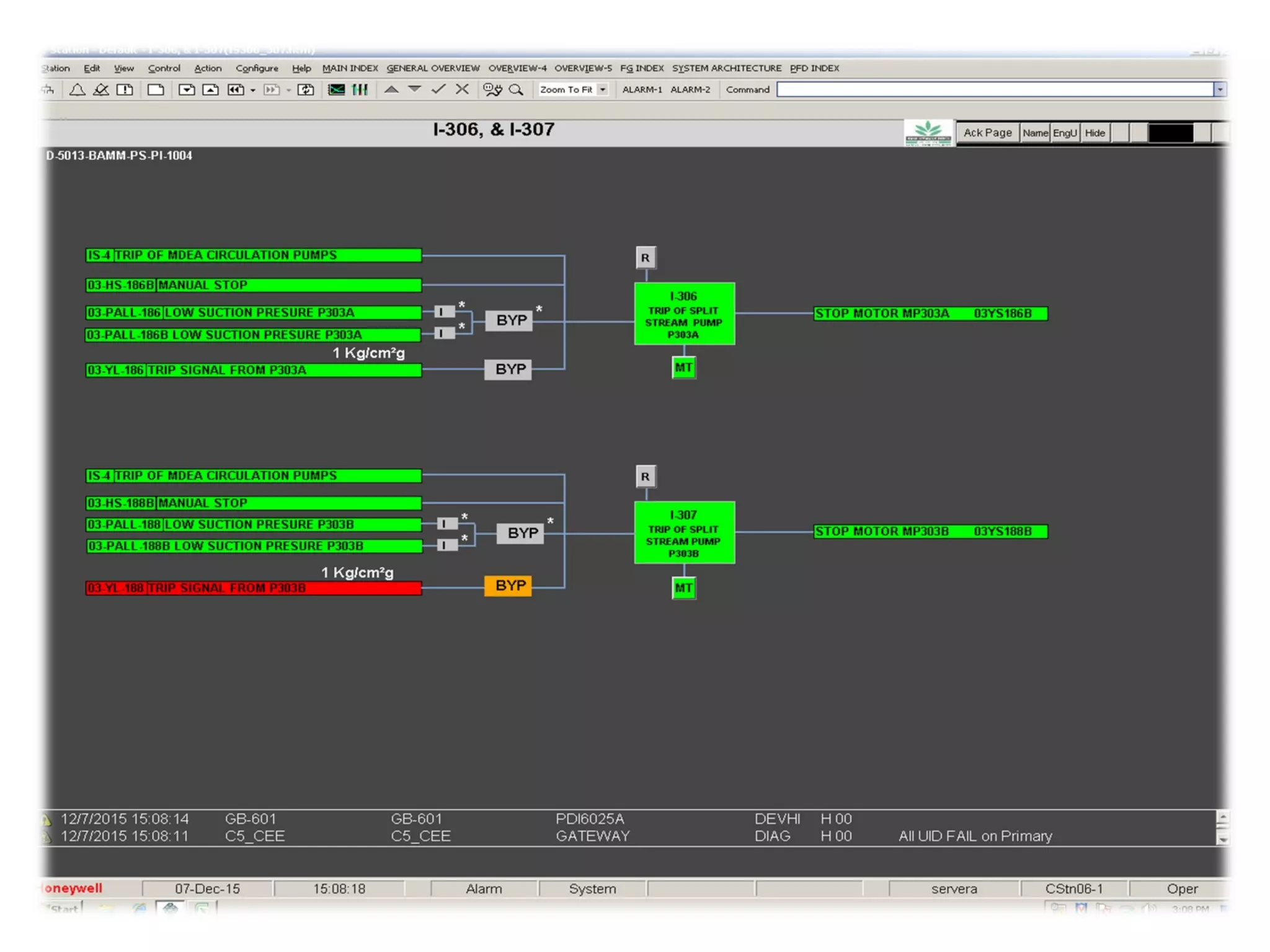Click the page reload icon

pos(306,90)
